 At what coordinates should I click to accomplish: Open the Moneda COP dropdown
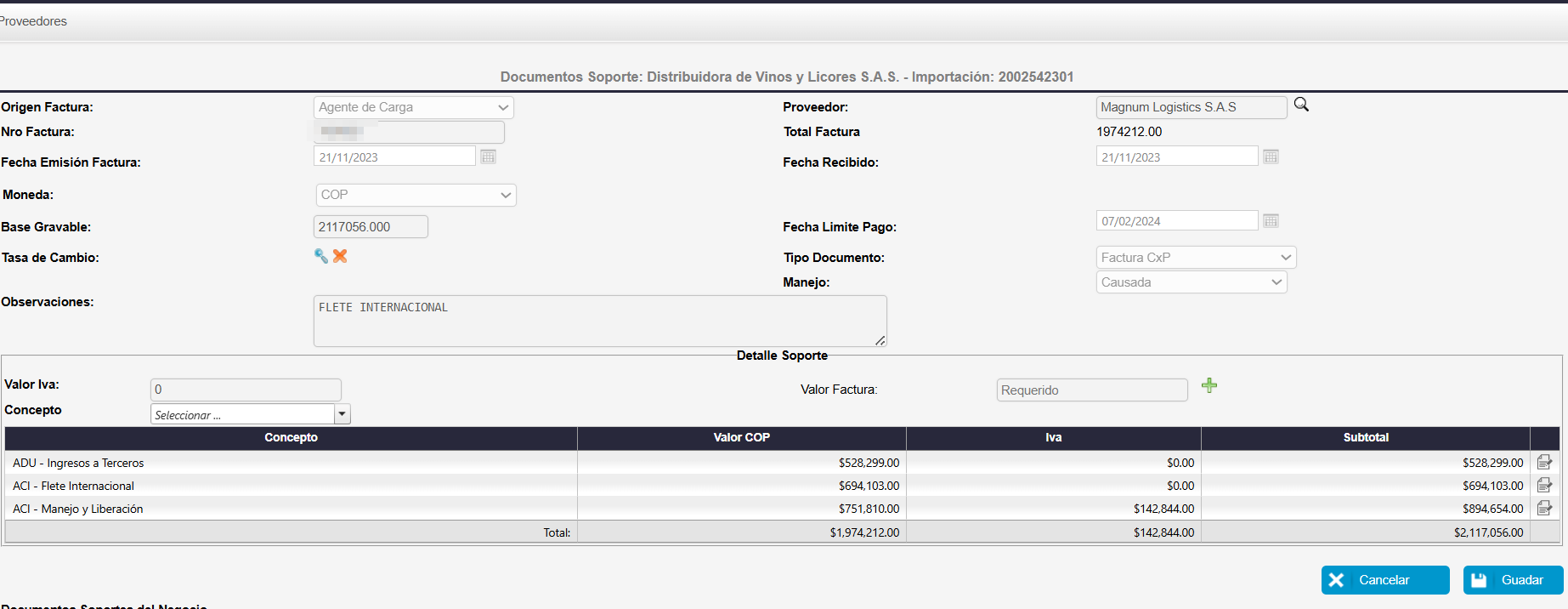click(x=416, y=195)
